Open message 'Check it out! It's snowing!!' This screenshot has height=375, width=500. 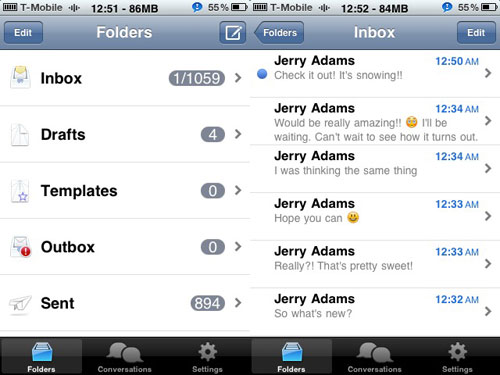[x=375, y=73]
